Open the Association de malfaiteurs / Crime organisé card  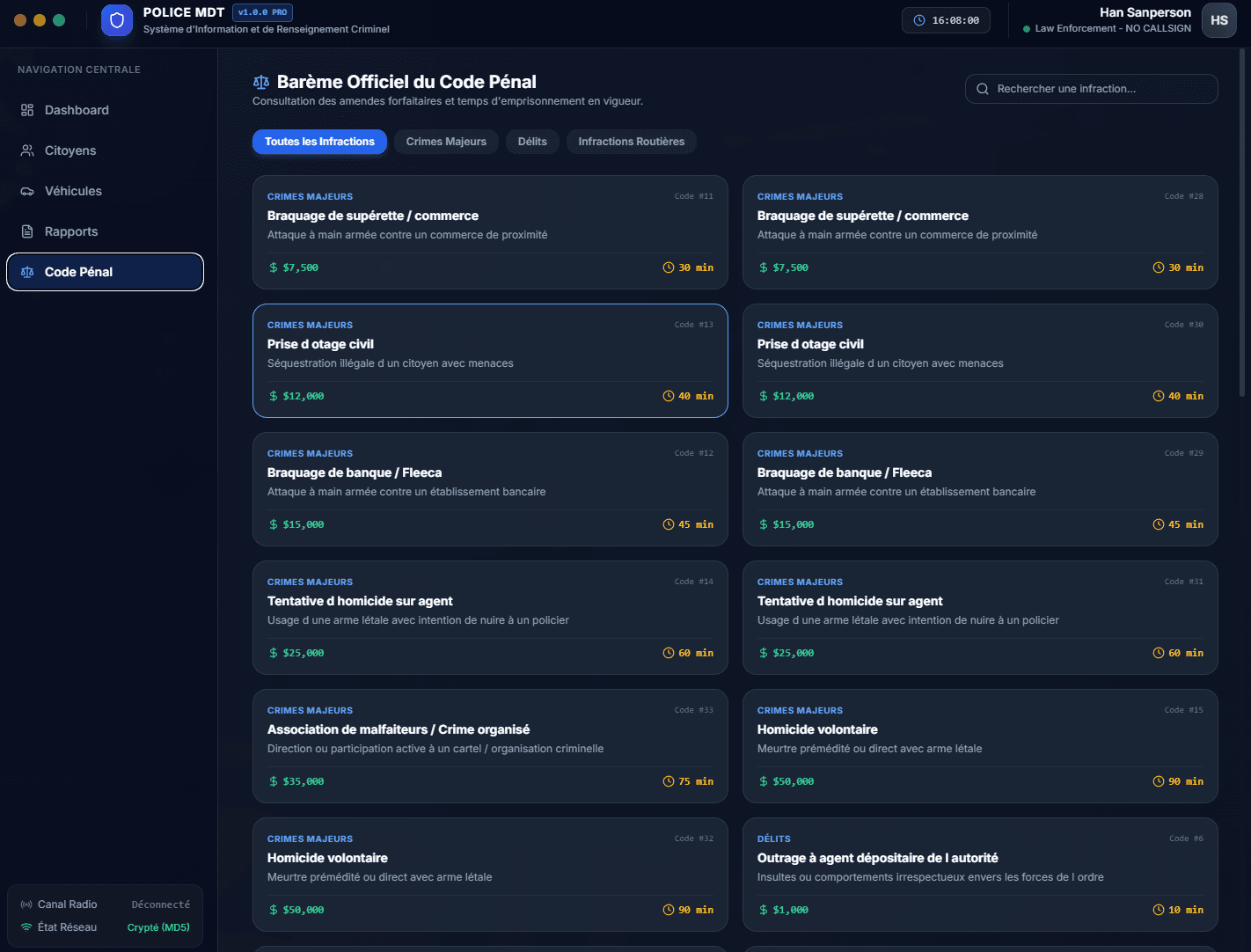click(490, 746)
